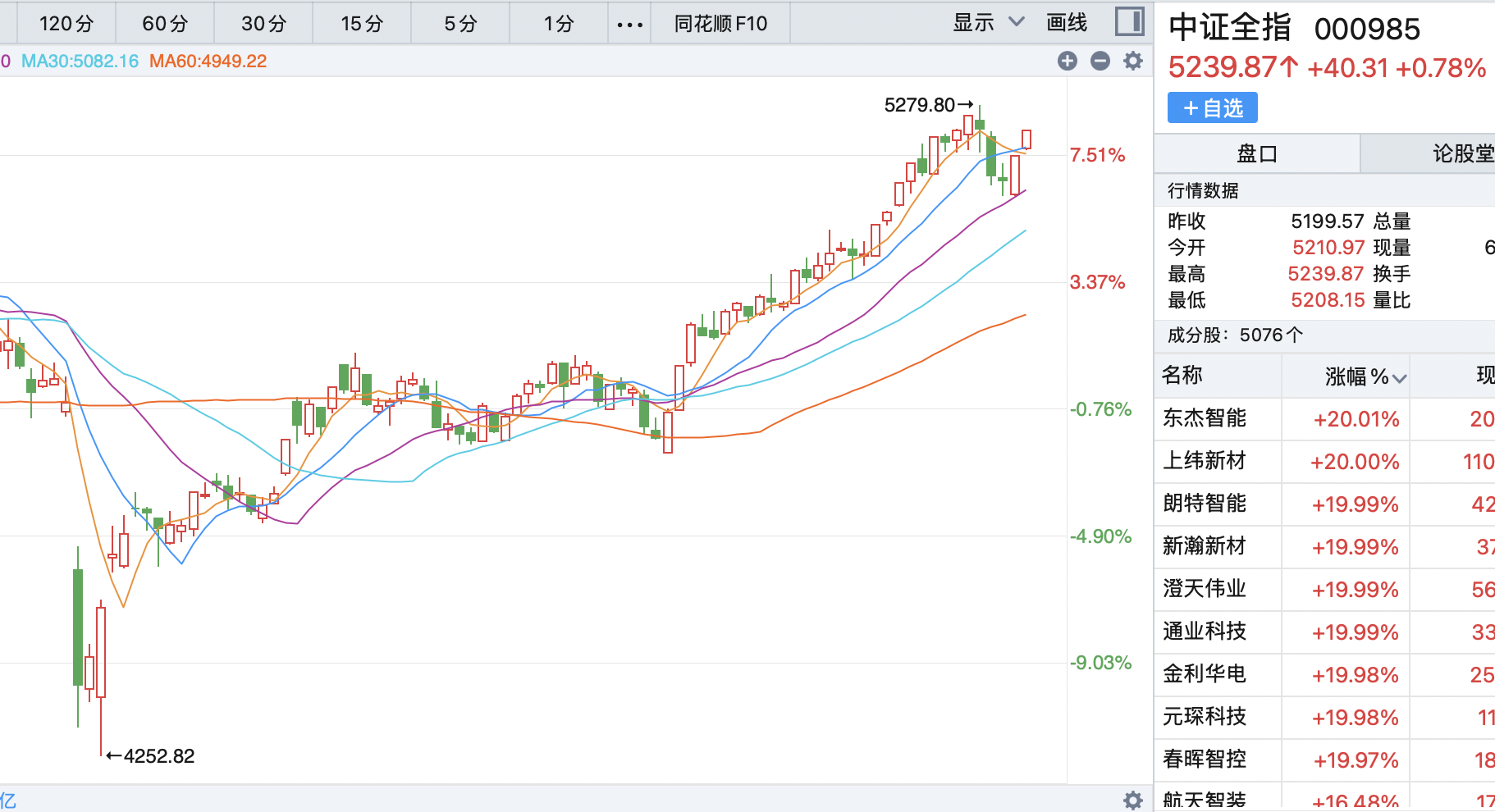
Task: Click the more periods ellipsis icon
Action: pos(629,24)
